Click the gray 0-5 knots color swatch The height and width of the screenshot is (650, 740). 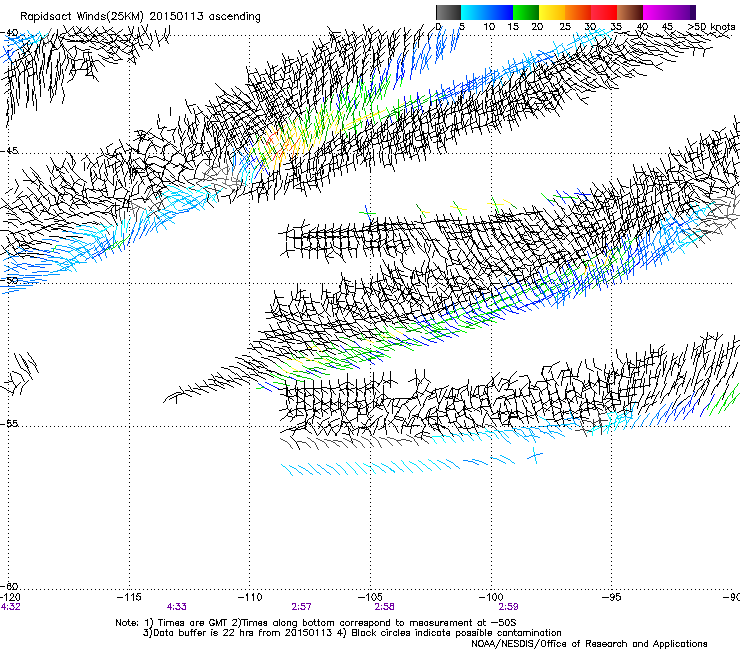448,12
